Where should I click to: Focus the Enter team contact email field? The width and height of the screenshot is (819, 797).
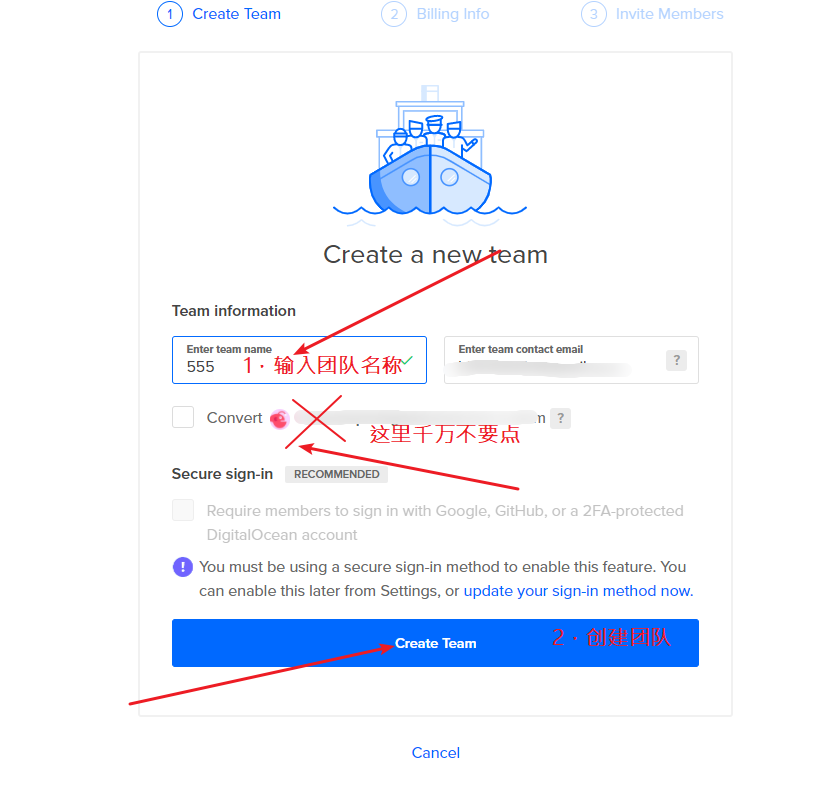(571, 360)
